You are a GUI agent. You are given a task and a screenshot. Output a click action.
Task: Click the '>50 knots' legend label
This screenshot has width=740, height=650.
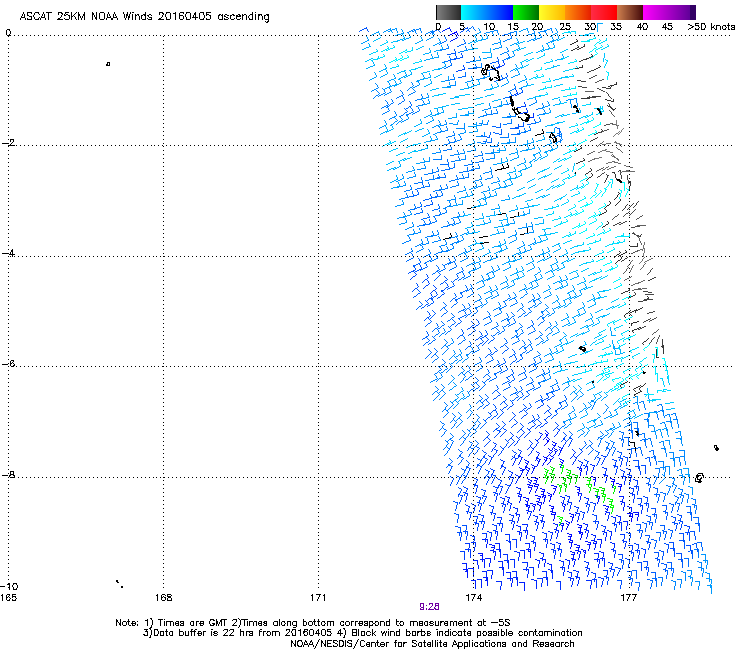click(711, 27)
